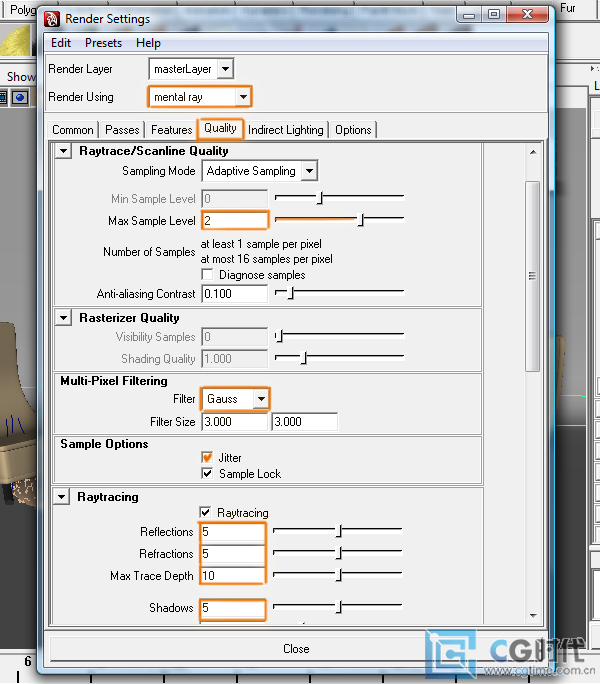Switch to the Options tab
Screen dimensions: 600x684
click(x=353, y=130)
